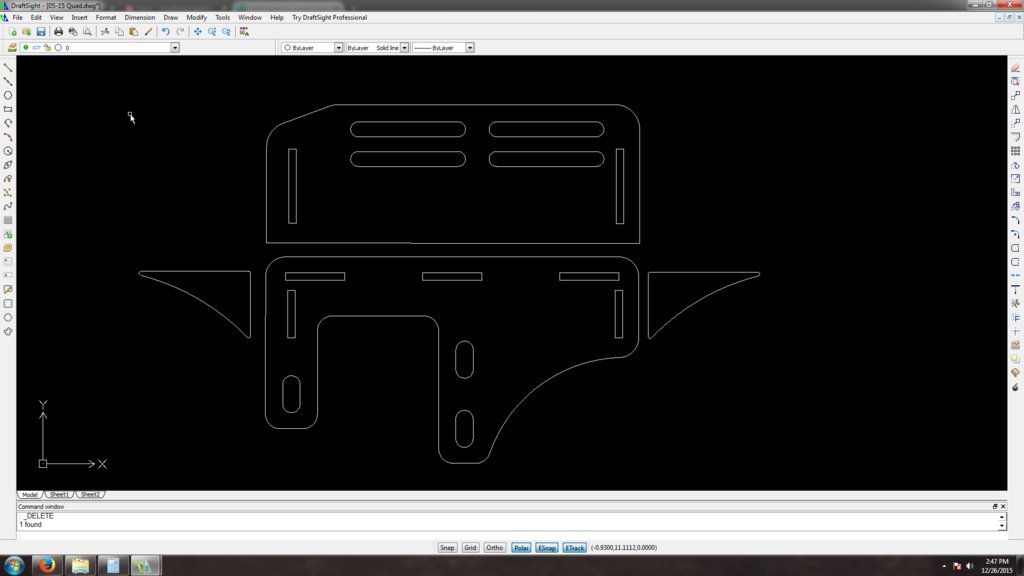Viewport: 1024px width, 576px height.
Task: Click the Open file icon
Action: [x=26, y=31]
